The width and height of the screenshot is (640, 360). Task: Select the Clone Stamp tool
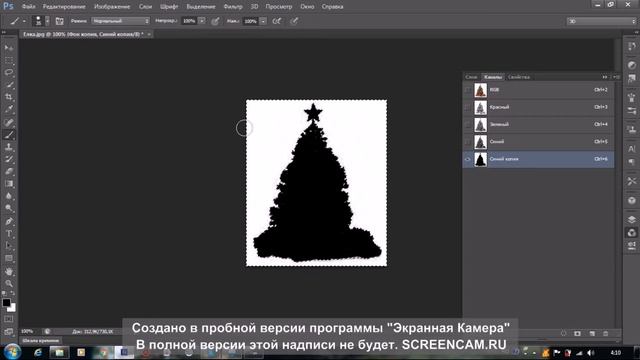tap(9, 147)
